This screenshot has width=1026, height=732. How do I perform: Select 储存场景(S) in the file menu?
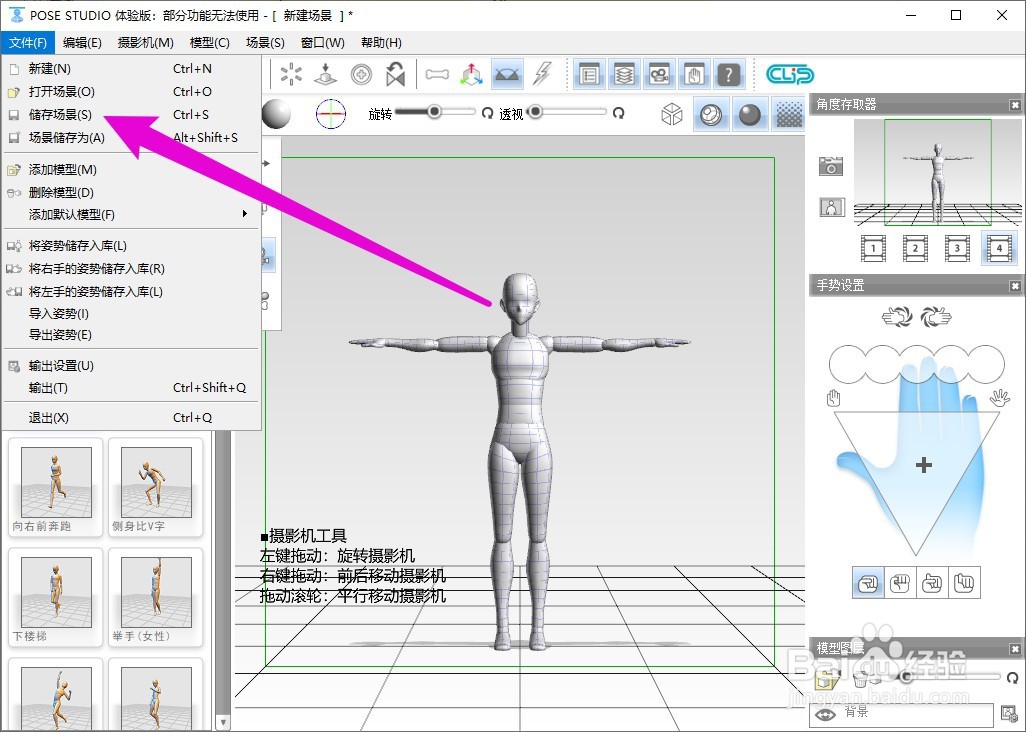(x=131, y=114)
